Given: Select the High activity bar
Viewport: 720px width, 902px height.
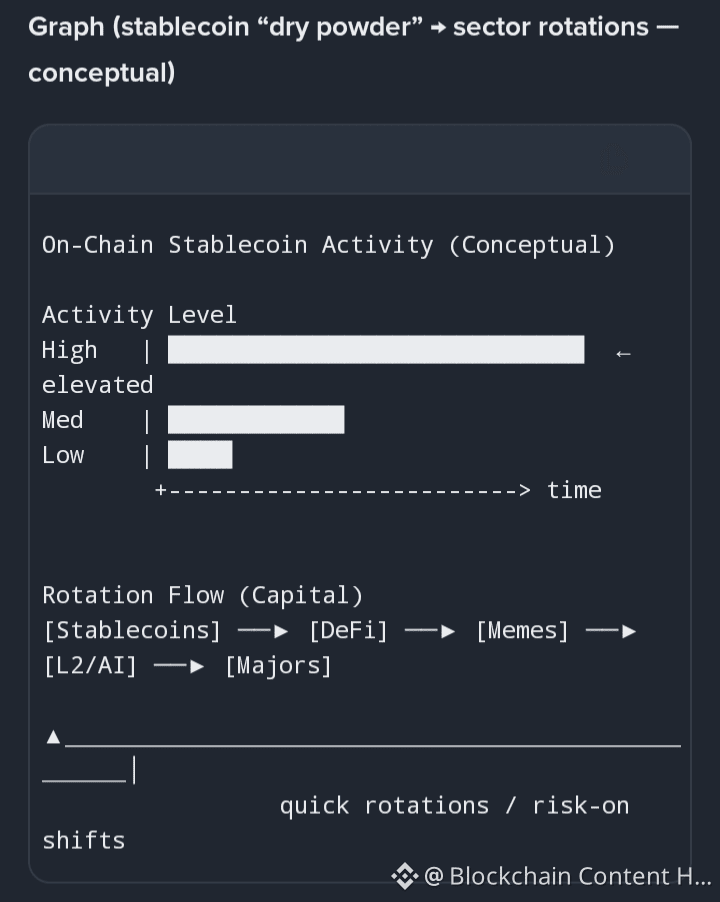Looking at the screenshot, I should 376,350.
